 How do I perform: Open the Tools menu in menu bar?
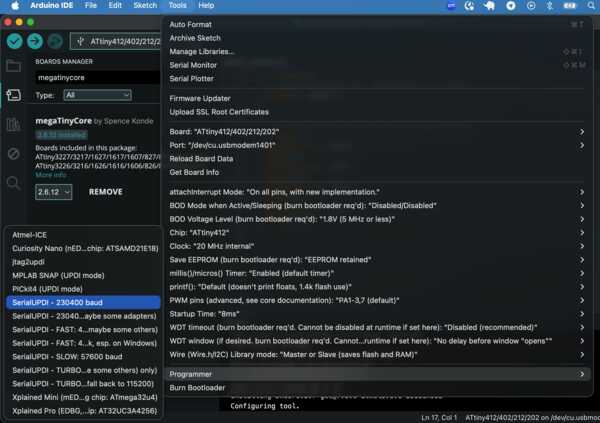coord(178,5)
